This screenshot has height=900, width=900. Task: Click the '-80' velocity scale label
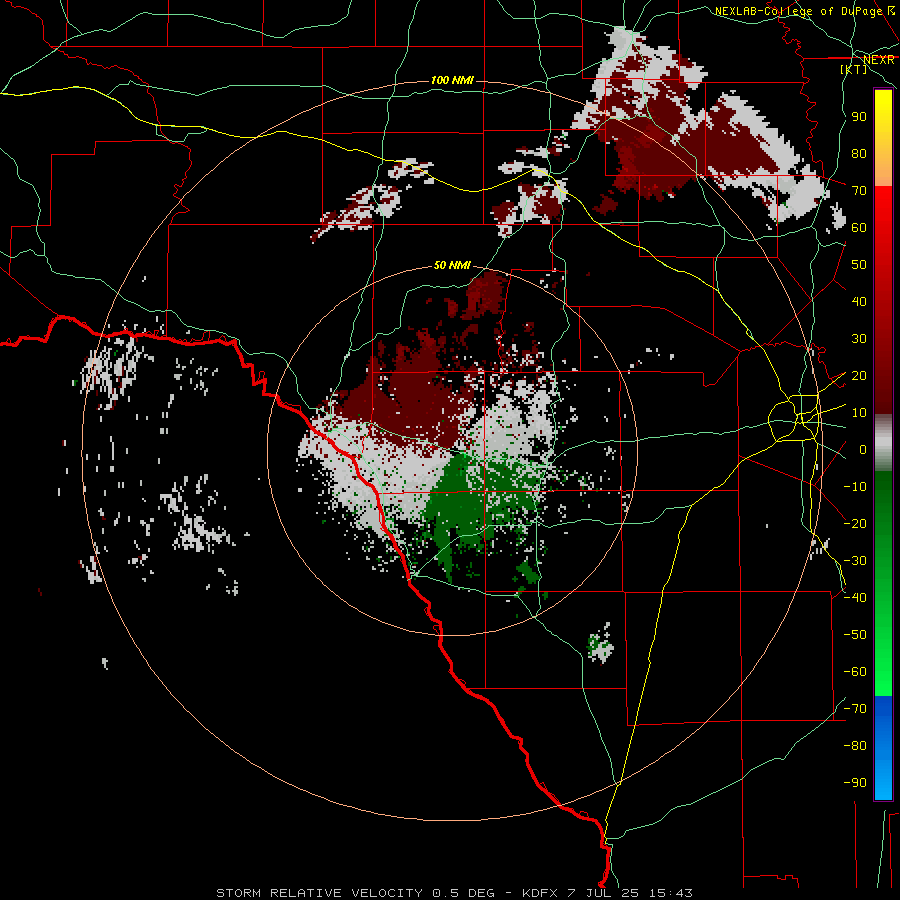point(855,746)
